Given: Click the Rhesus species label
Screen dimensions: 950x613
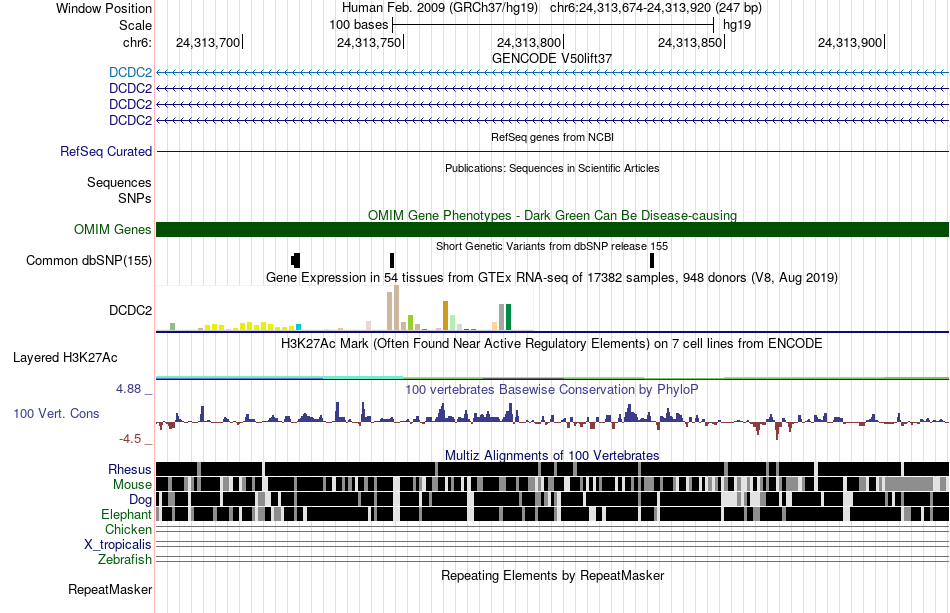Looking at the screenshot, I should (130, 469).
